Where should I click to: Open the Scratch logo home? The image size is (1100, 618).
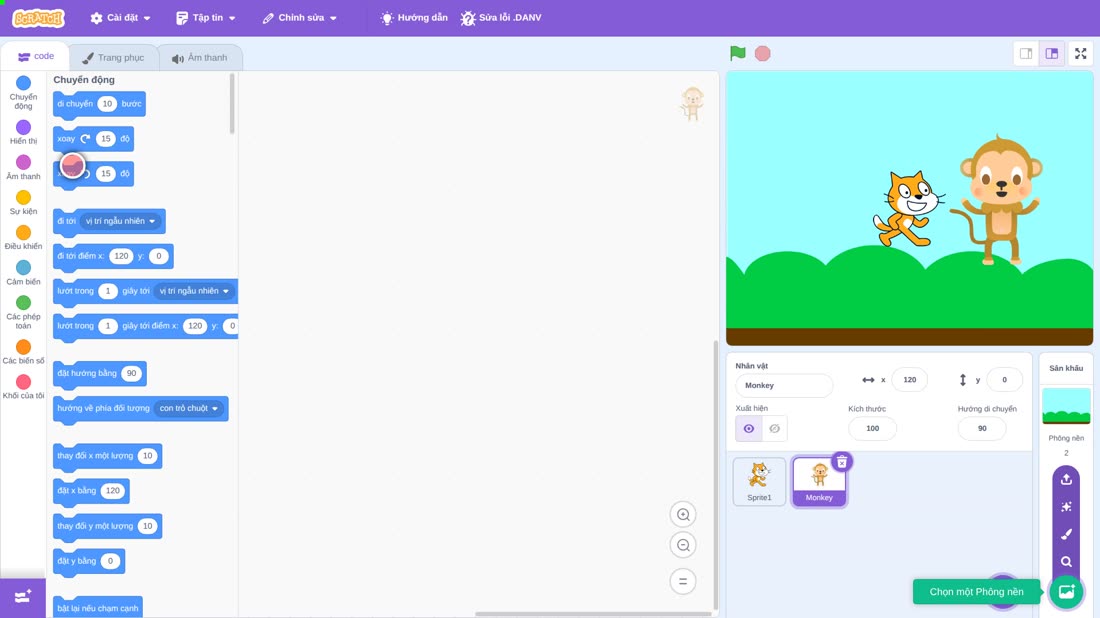39,18
